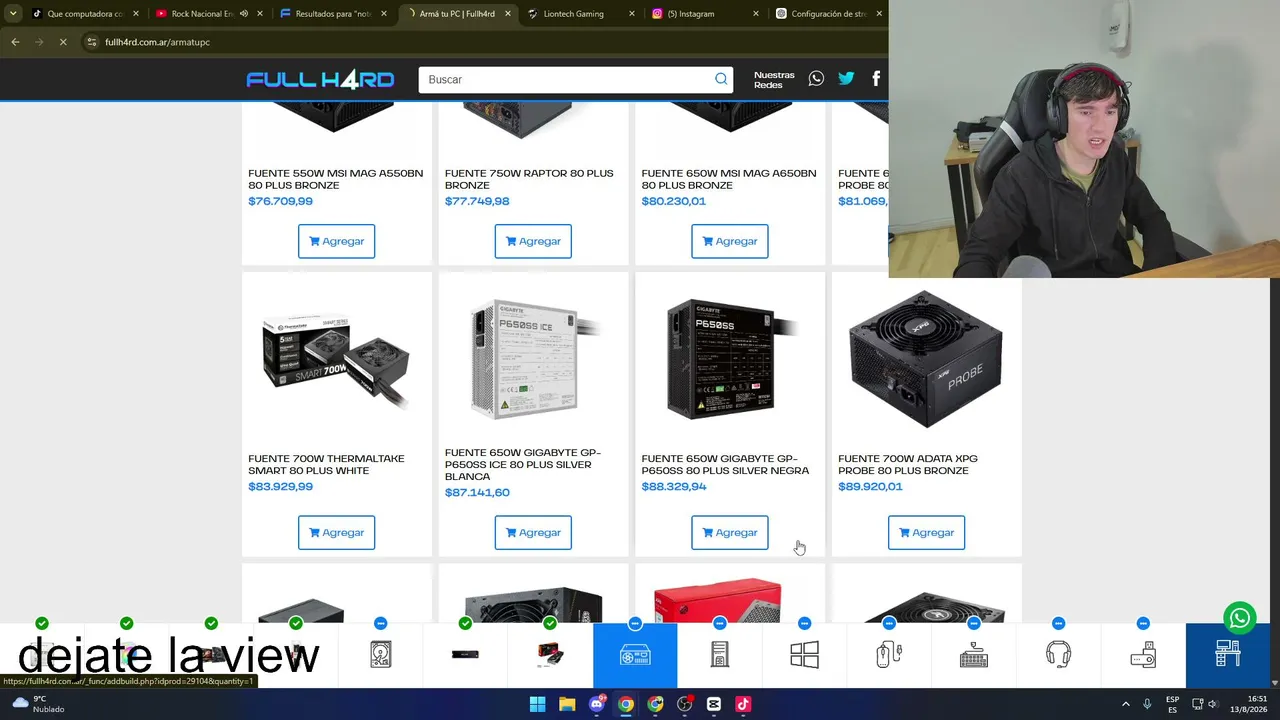Click the green WhatsApp floating chat button
This screenshot has width=1280, height=720.
(1240, 618)
